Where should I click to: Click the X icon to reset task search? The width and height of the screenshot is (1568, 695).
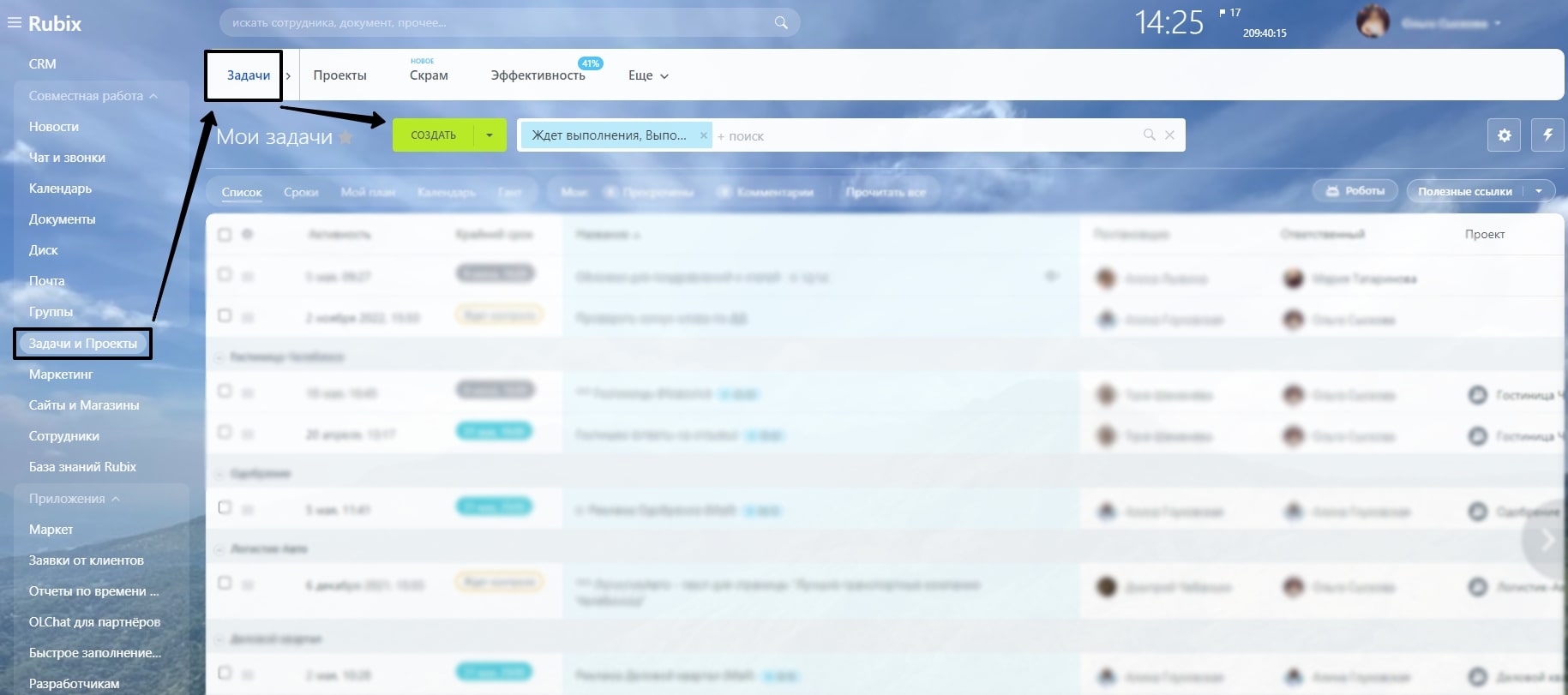click(1169, 135)
